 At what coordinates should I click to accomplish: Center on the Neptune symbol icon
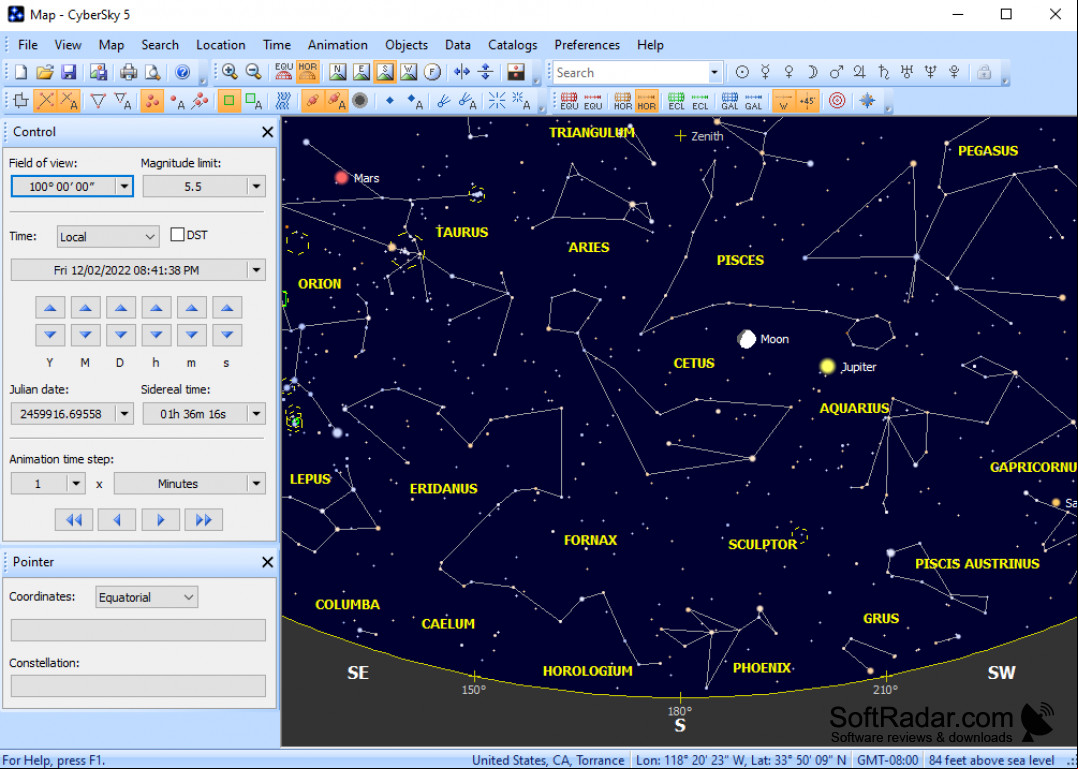[930, 72]
